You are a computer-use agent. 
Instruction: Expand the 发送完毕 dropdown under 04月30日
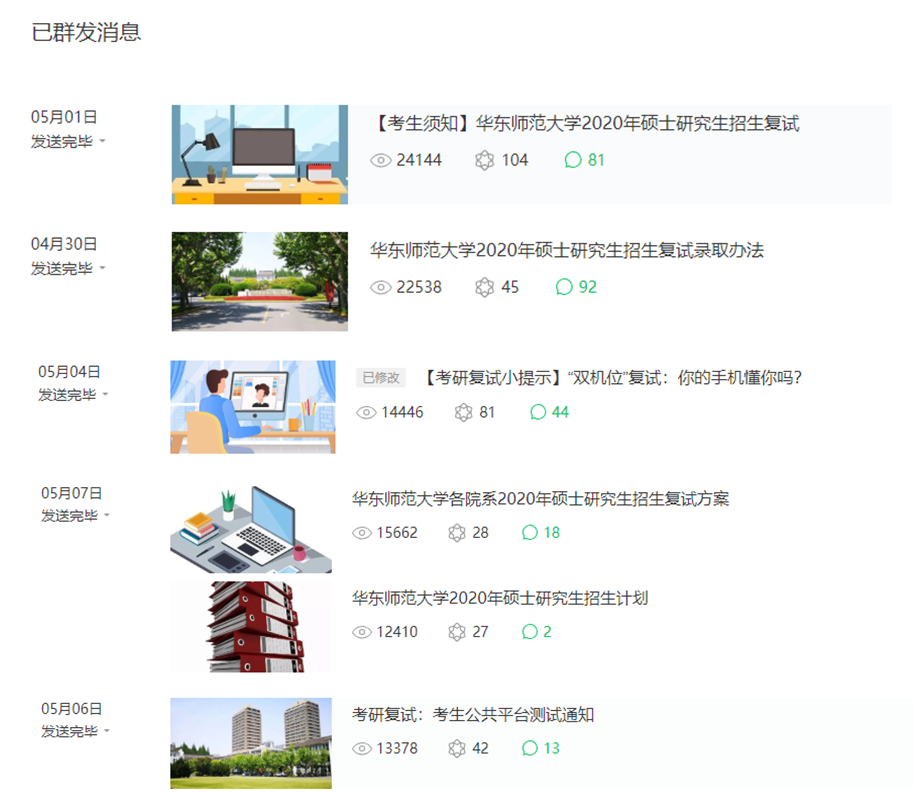tap(102, 267)
